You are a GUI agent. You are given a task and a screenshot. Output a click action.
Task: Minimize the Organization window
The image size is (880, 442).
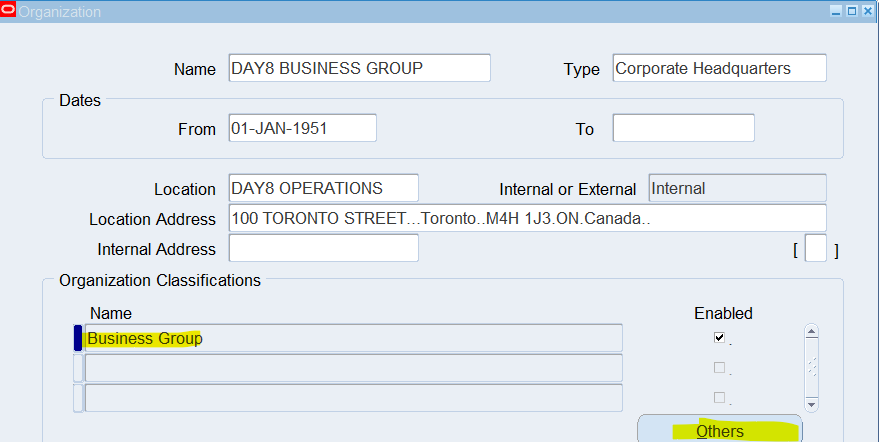(x=836, y=11)
